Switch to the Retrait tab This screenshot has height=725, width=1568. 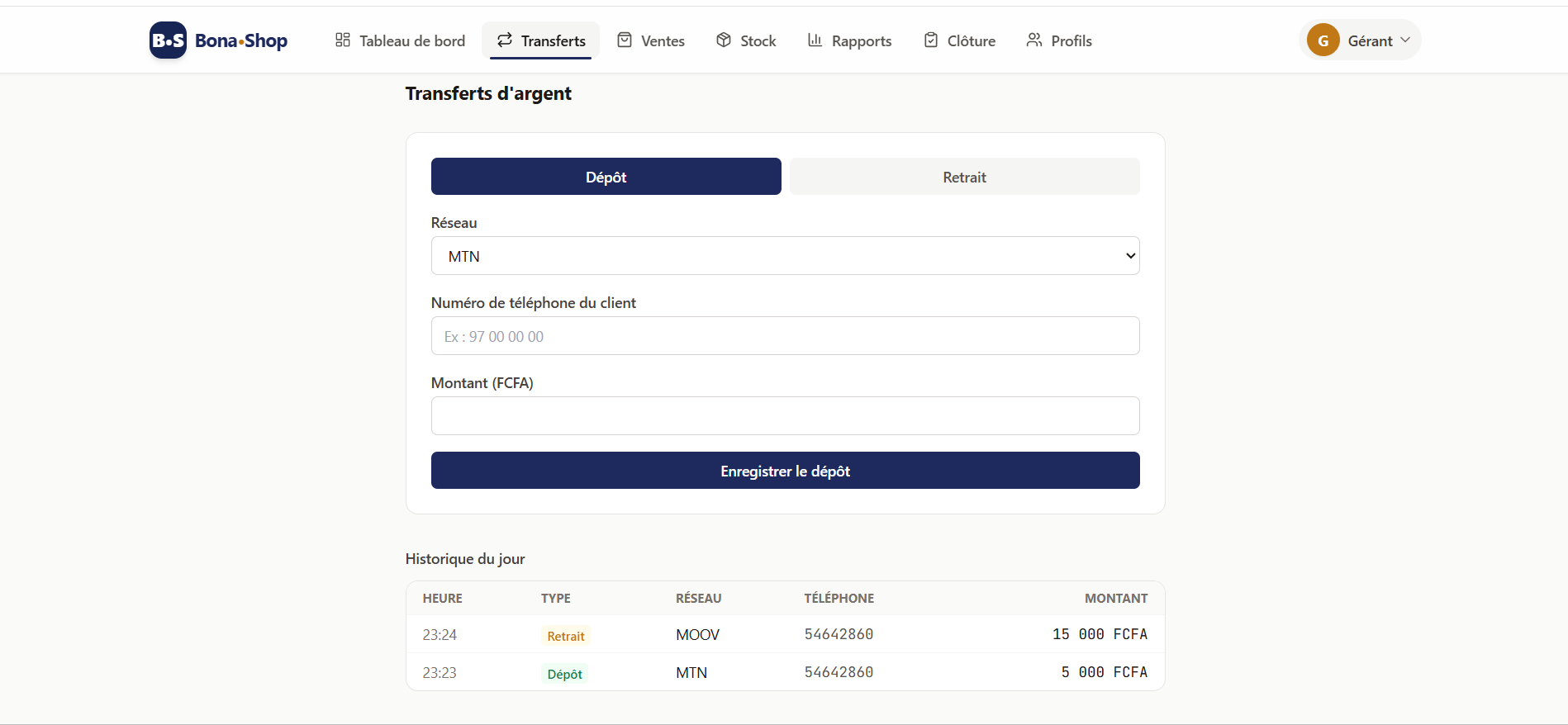click(x=965, y=177)
